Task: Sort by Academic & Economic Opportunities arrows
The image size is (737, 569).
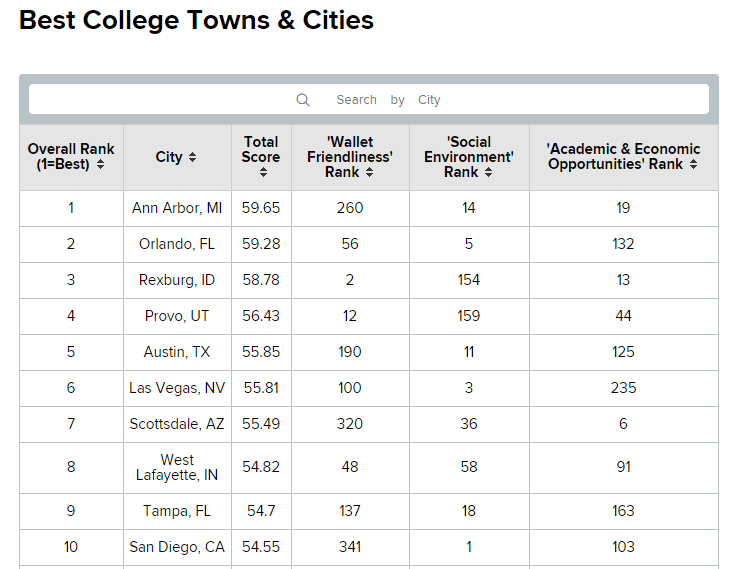Action: pyautogui.click(x=693, y=165)
